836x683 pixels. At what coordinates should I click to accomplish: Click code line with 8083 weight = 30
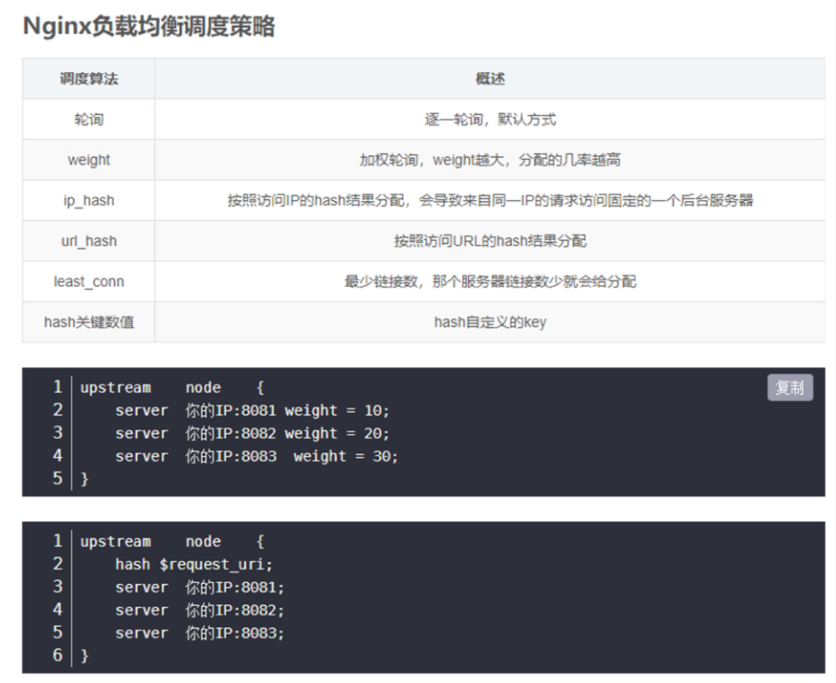point(256,456)
